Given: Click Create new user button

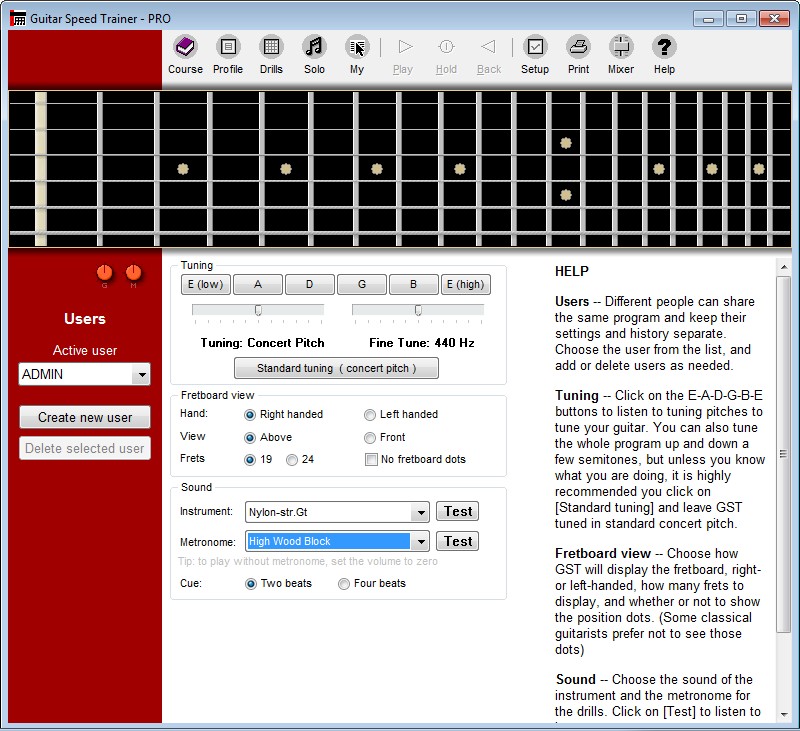Looking at the screenshot, I should [85, 417].
